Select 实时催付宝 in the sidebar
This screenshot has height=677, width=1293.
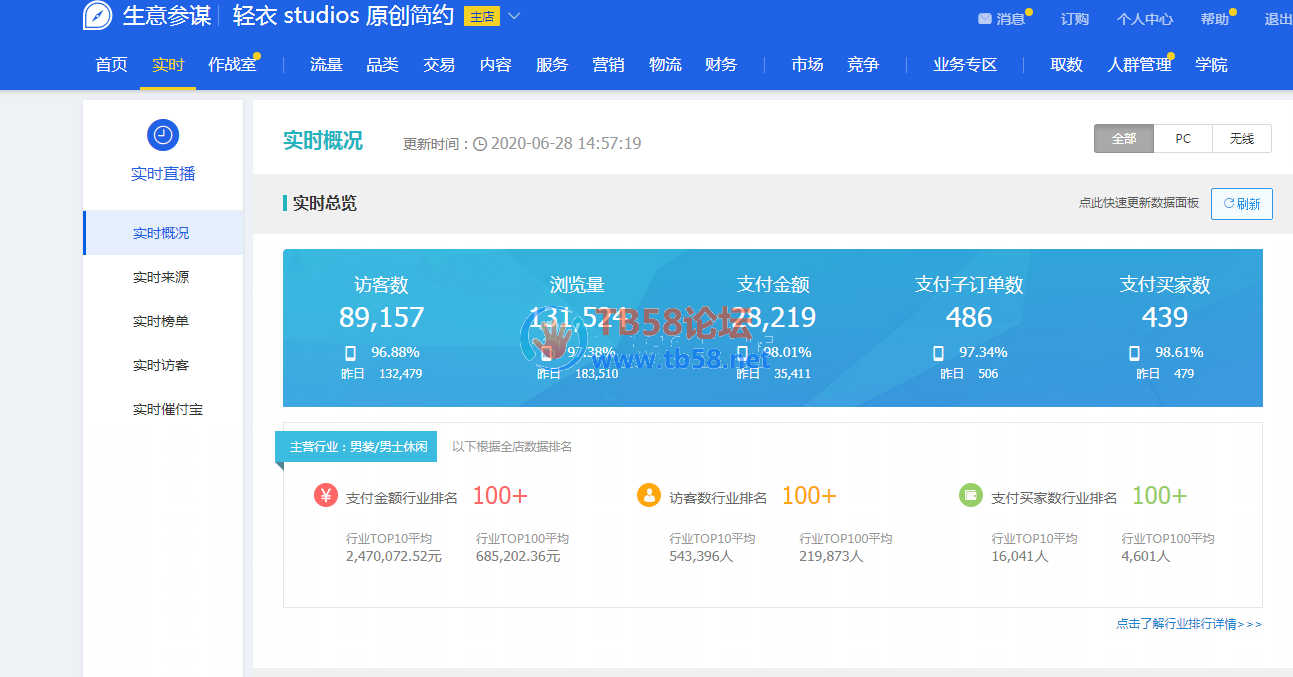point(168,409)
